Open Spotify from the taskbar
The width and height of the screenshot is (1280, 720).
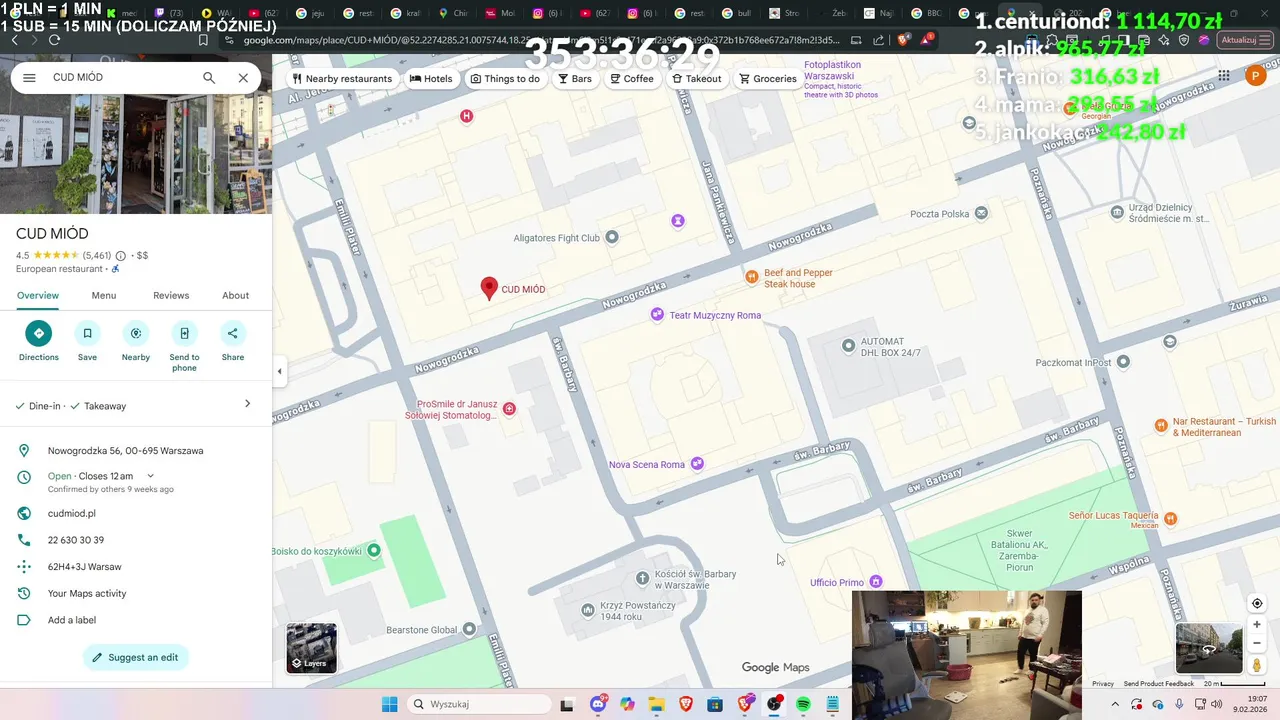803,704
